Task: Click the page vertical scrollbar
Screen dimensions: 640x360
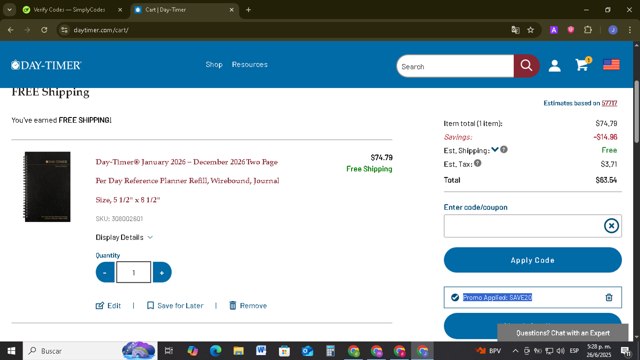Action: [x=637, y=111]
